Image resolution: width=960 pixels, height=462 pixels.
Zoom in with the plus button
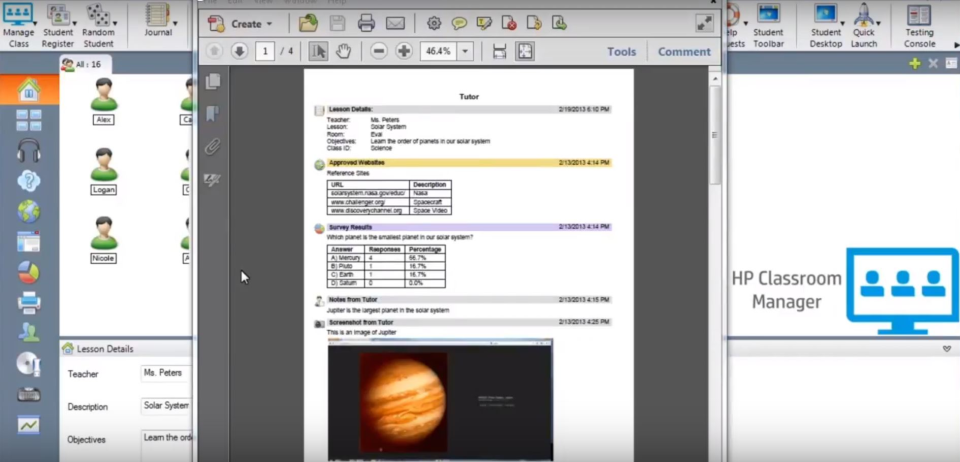[x=404, y=51]
